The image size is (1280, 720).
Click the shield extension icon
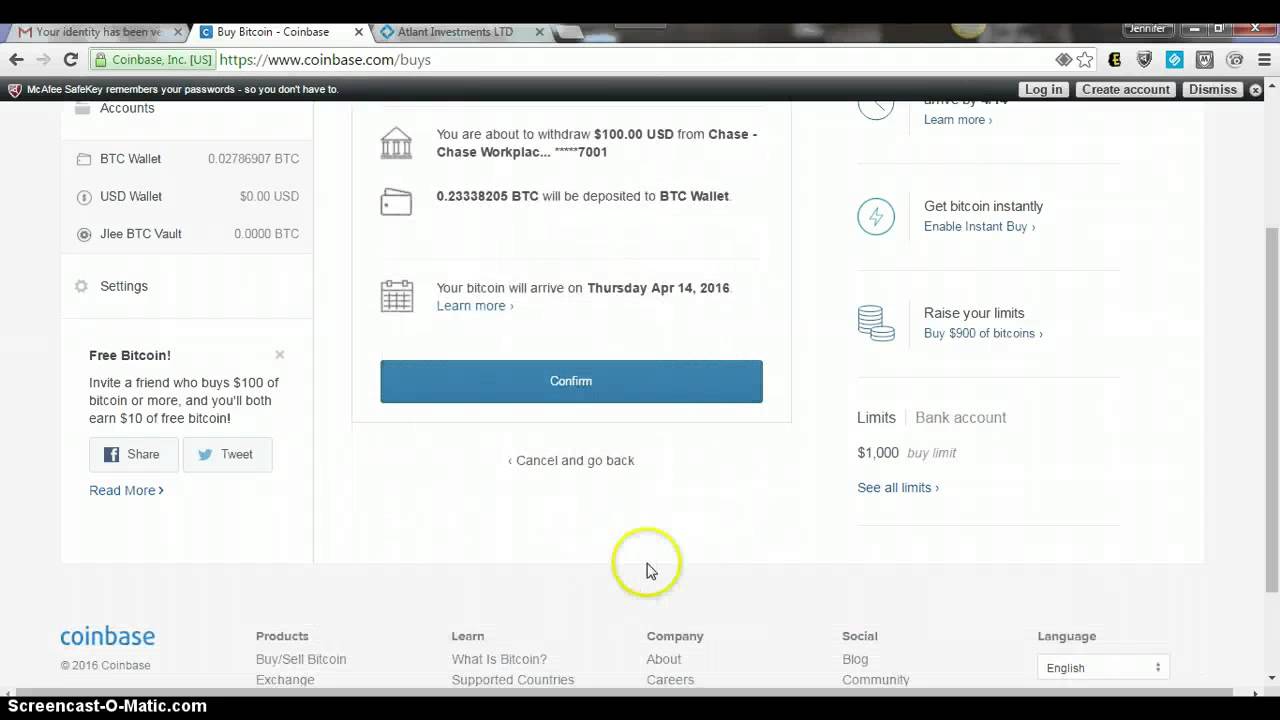1145,60
